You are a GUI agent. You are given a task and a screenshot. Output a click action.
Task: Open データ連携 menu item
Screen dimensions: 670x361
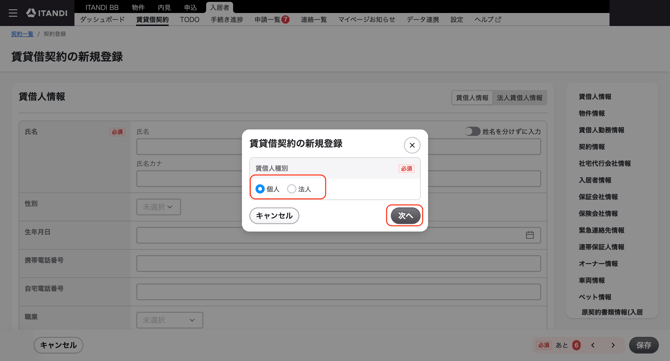coord(423,20)
